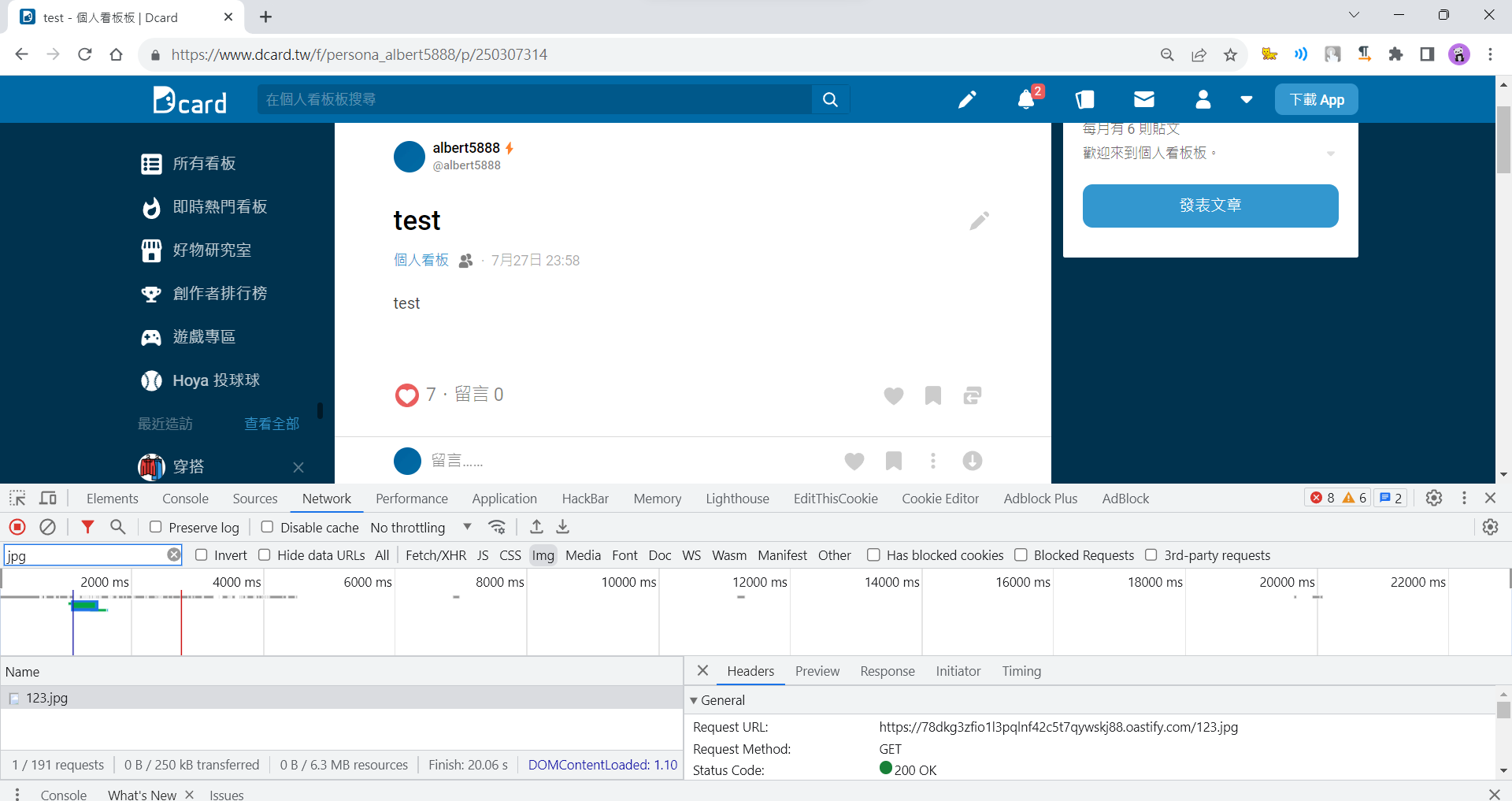Switch to the Elements tab
Viewport: 1512px width, 801px height.
tap(113, 499)
